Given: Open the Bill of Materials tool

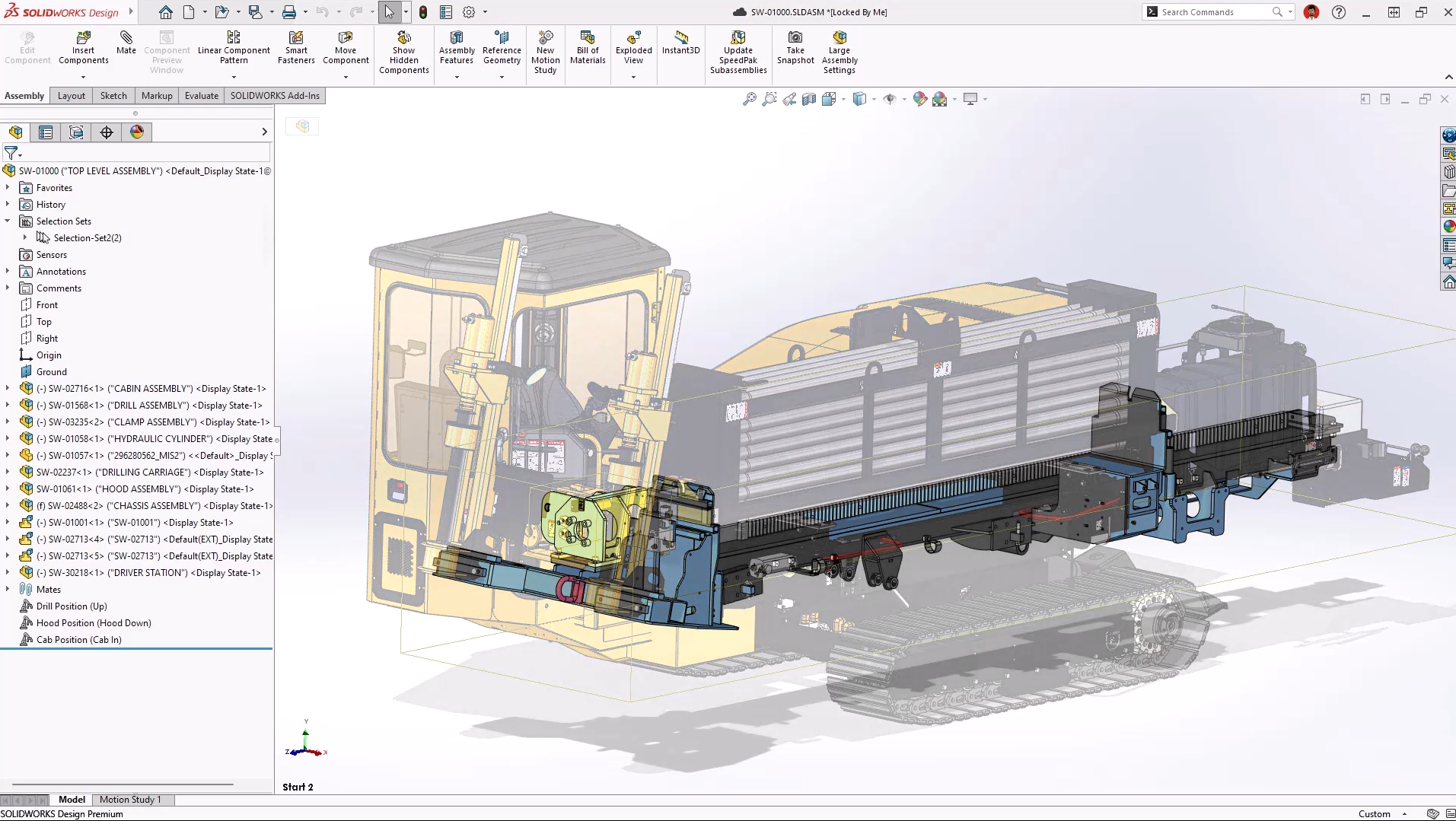Looking at the screenshot, I should click(x=587, y=46).
